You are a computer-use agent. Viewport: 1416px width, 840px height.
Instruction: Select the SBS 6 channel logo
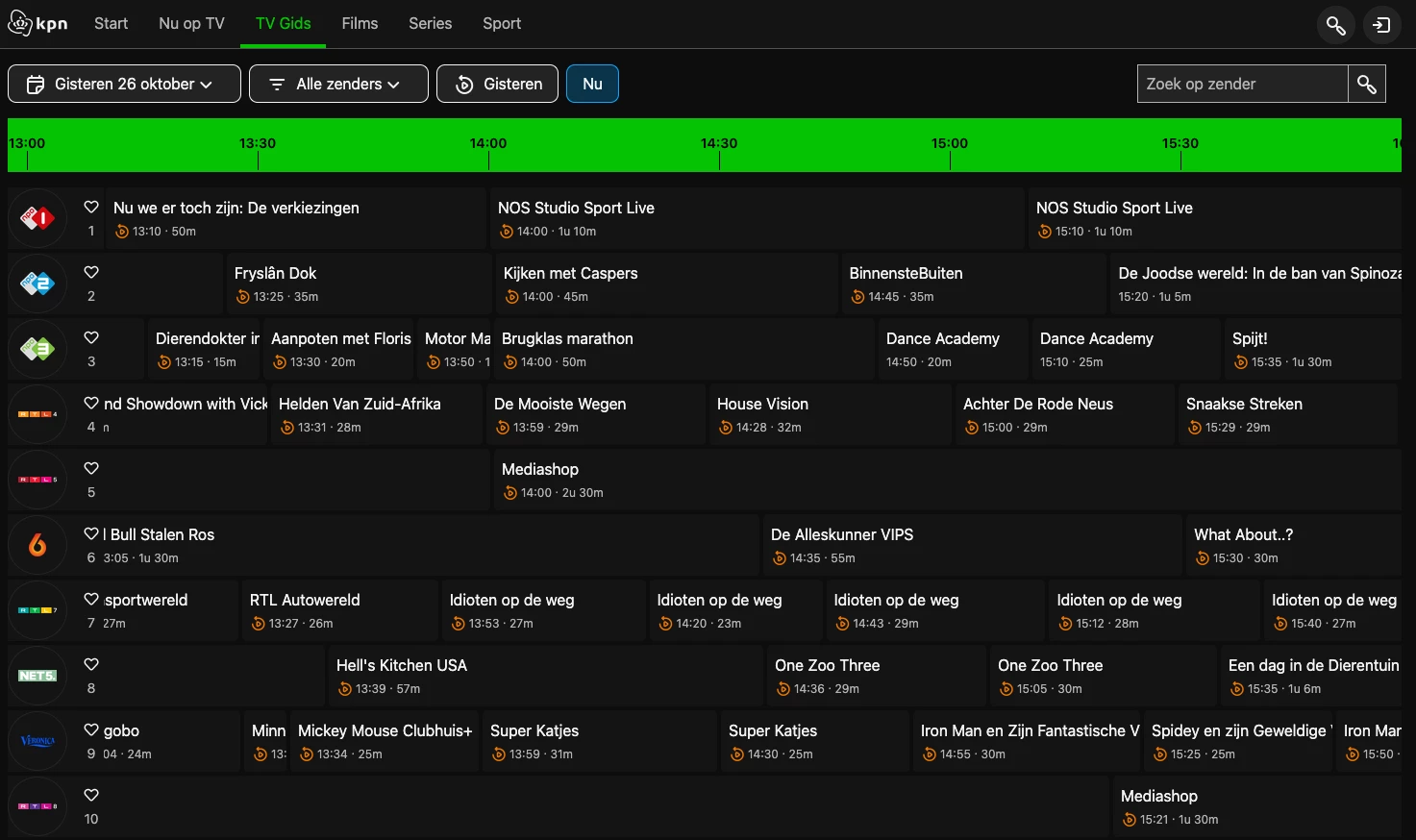[37, 546]
